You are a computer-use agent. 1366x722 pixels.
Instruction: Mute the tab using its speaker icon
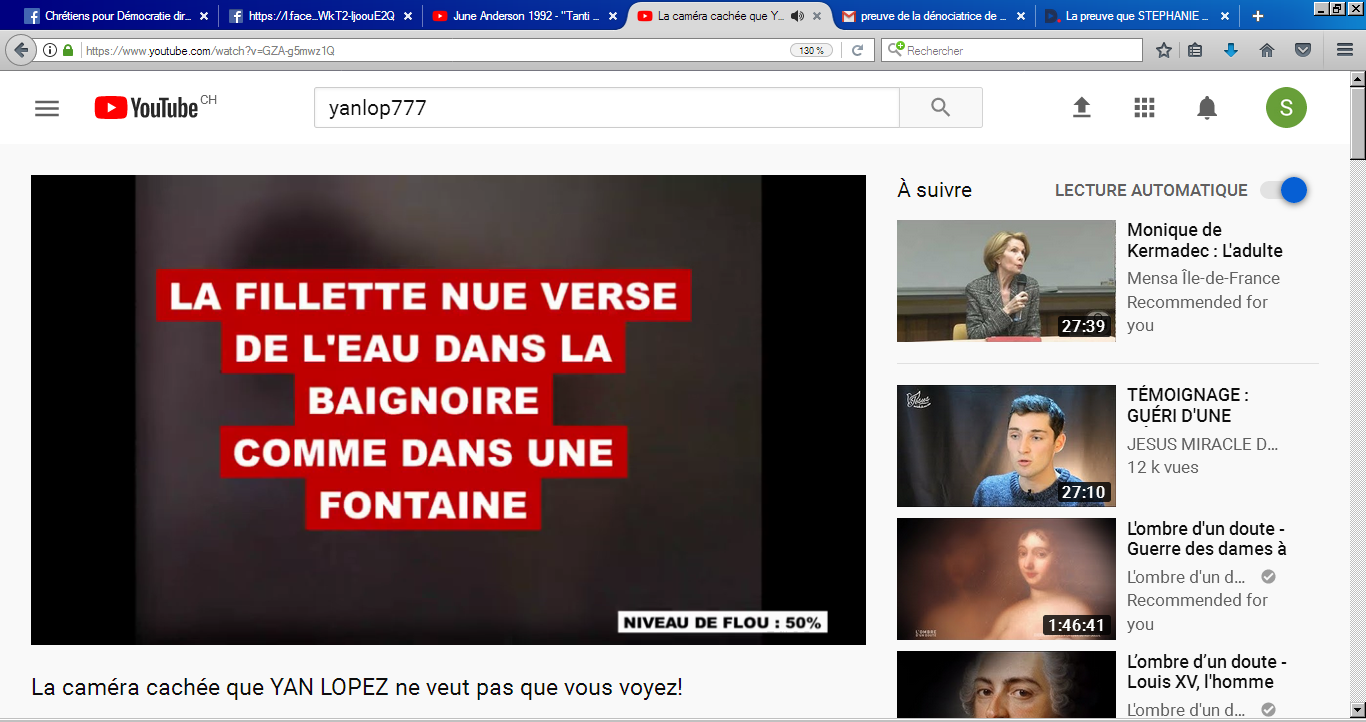click(x=797, y=16)
